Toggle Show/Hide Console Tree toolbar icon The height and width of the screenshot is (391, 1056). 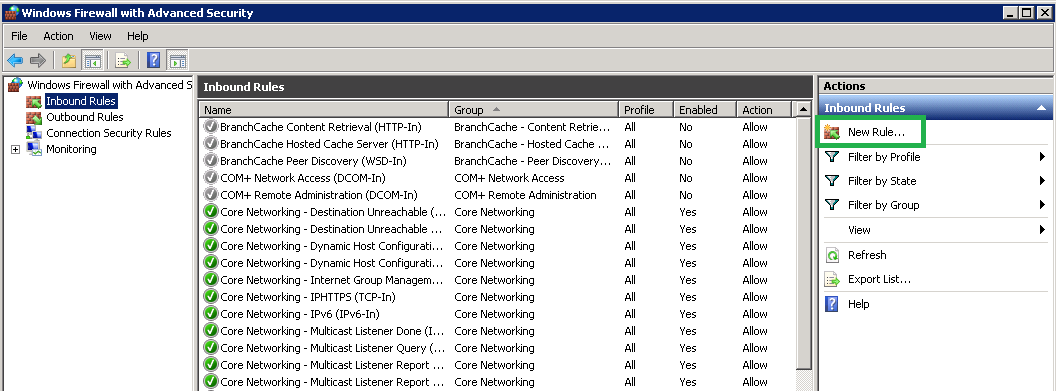[x=92, y=61]
